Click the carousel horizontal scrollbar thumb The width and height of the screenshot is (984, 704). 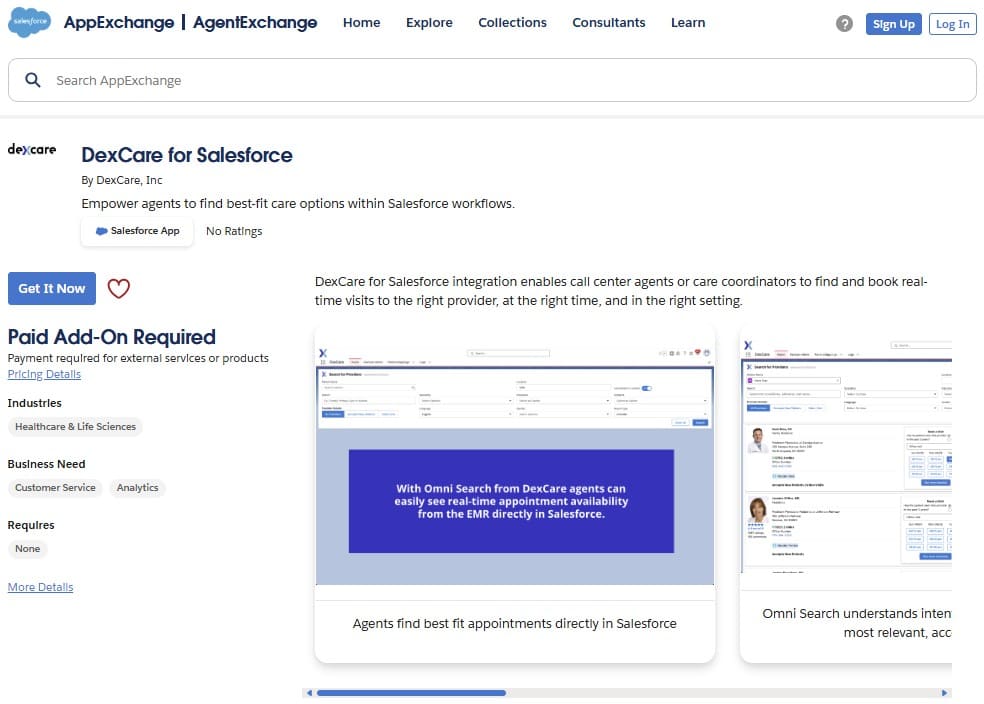pos(411,693)
